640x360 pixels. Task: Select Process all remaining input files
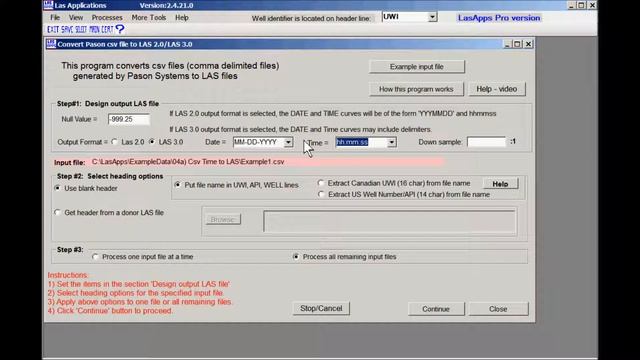click(296, 257)
